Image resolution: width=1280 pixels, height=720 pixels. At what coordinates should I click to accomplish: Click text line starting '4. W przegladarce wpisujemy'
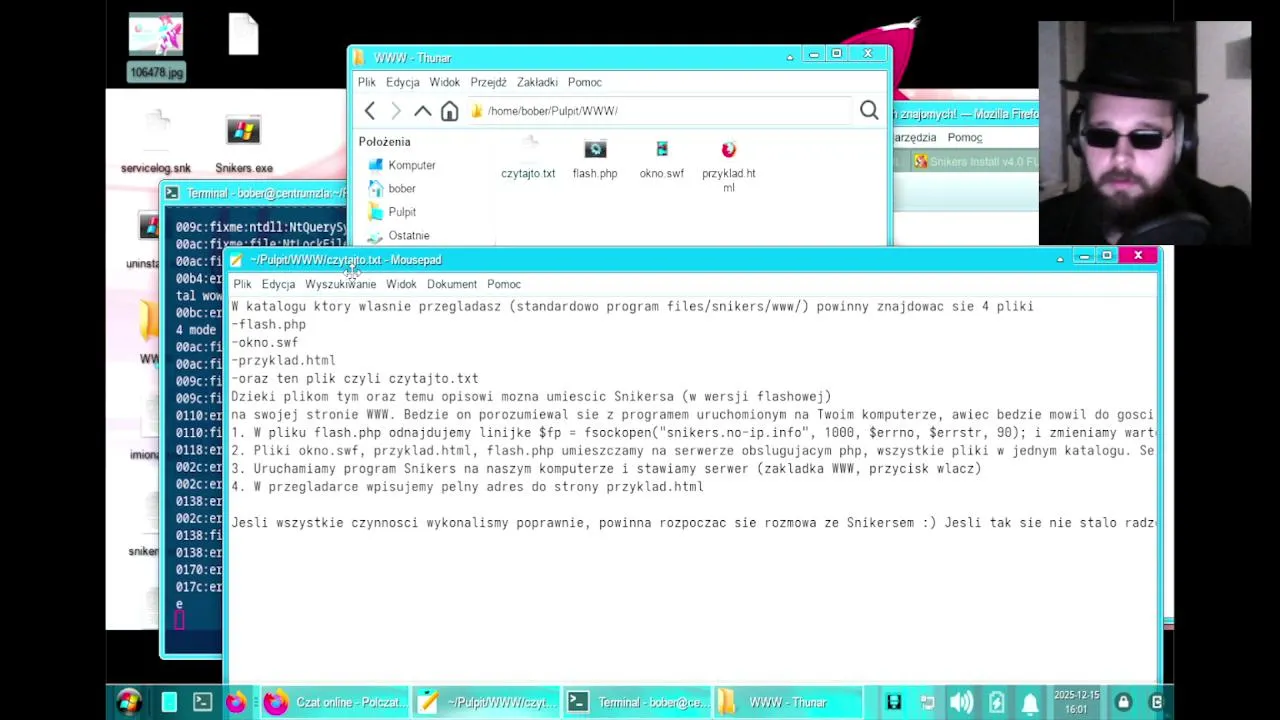click(468, 486)
